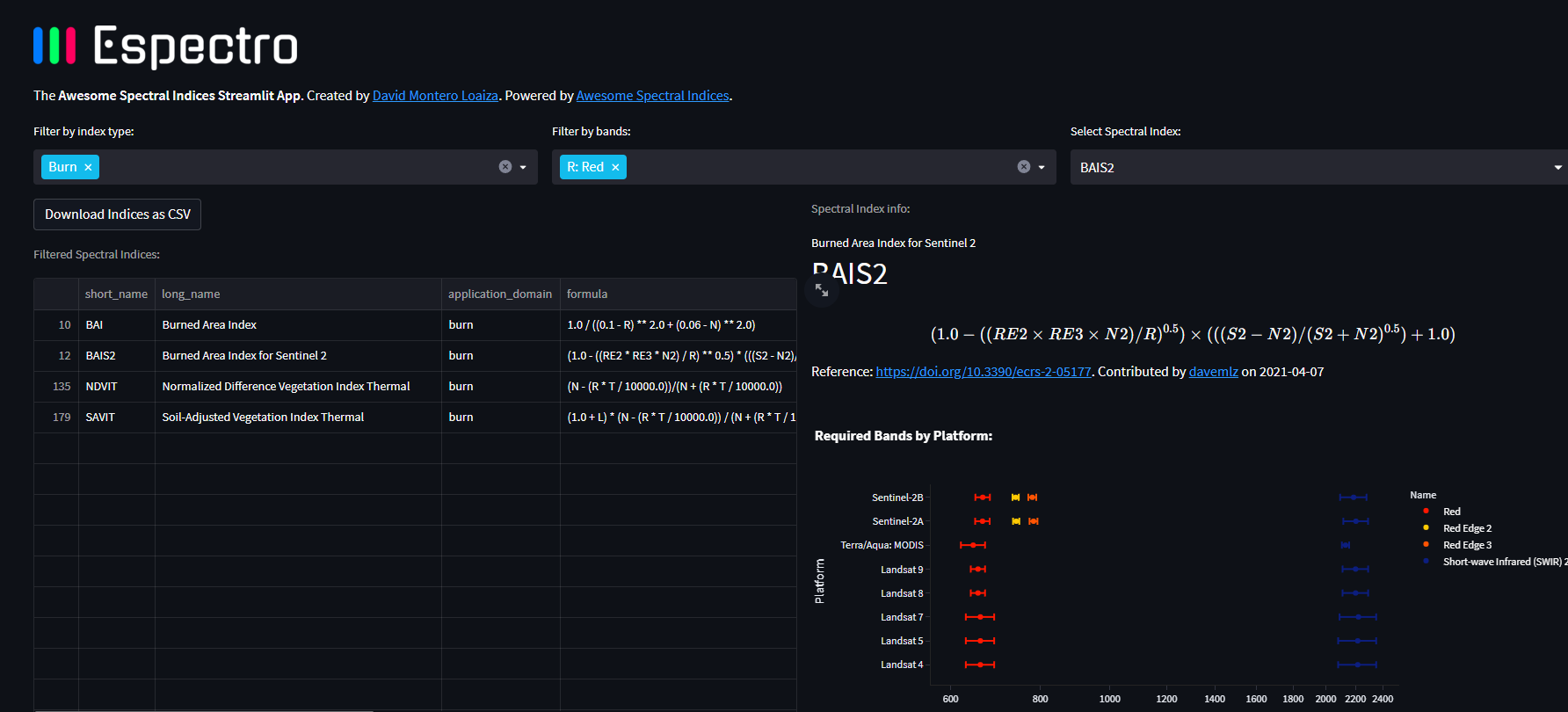Click the SWIR band marker for Landsat 4
Image resolution: width=1568 pixels, height=712 pixels.
click(1357, 665)
